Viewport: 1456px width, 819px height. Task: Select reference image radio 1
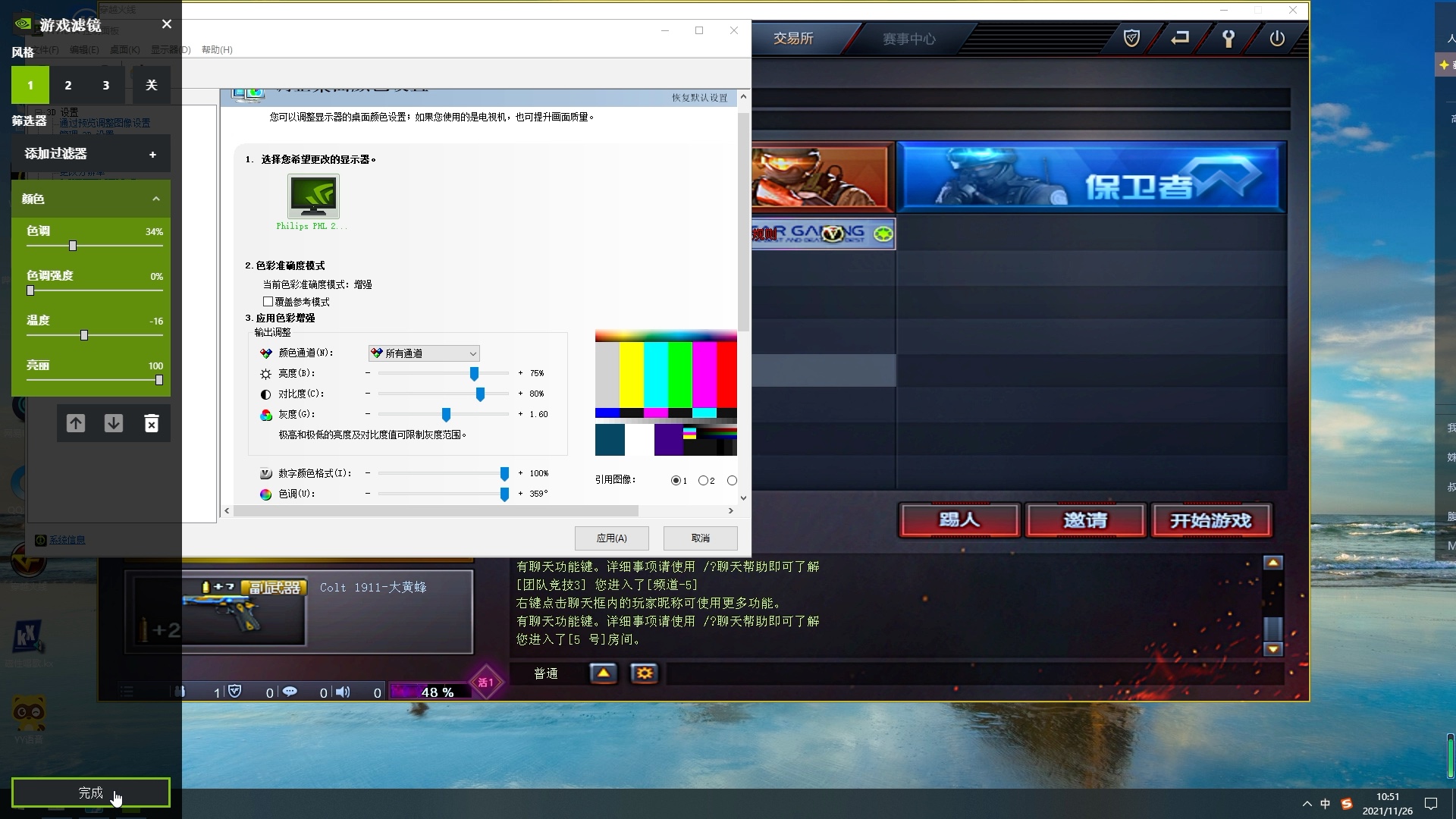[676, 480]
